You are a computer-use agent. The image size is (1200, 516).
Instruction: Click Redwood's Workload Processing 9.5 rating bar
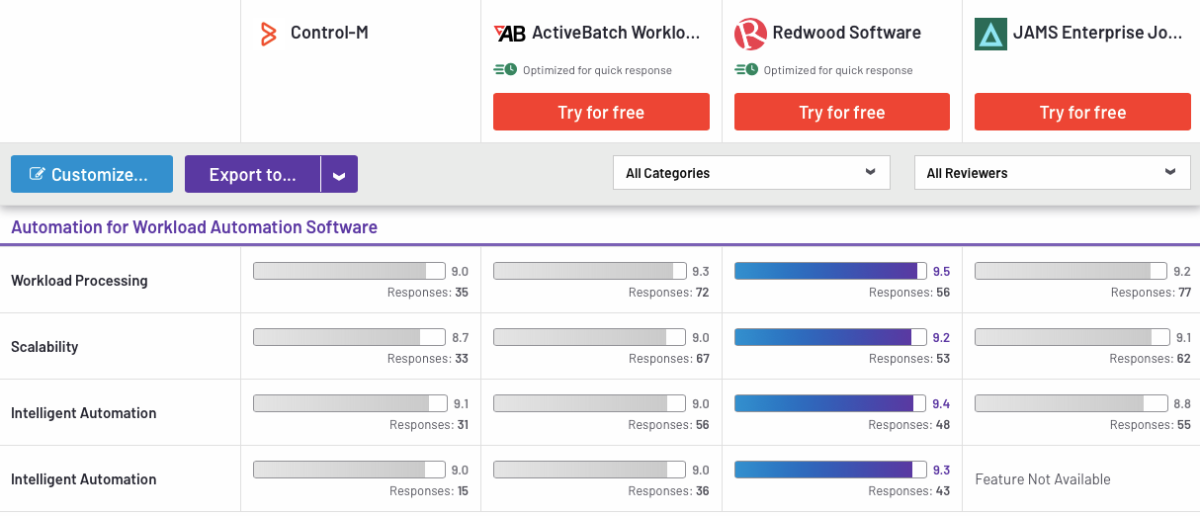[830, 271]
